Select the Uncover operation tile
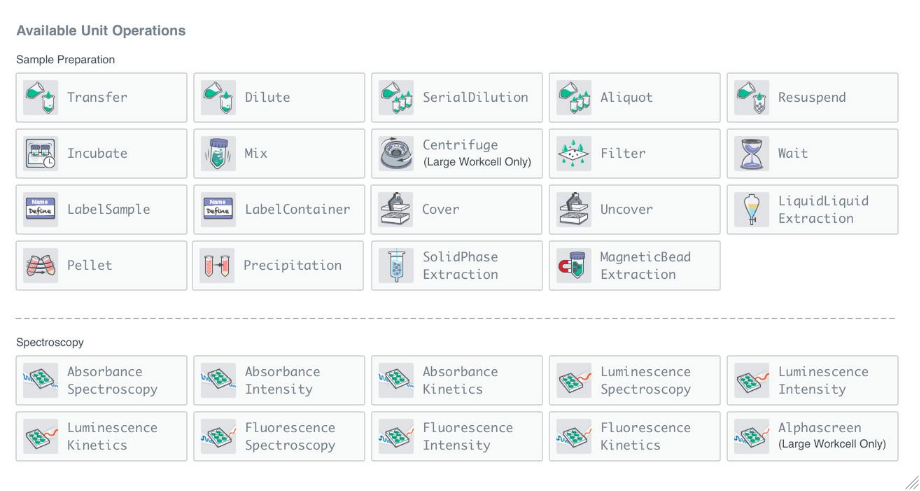920x491 pixels. point(635,209)
